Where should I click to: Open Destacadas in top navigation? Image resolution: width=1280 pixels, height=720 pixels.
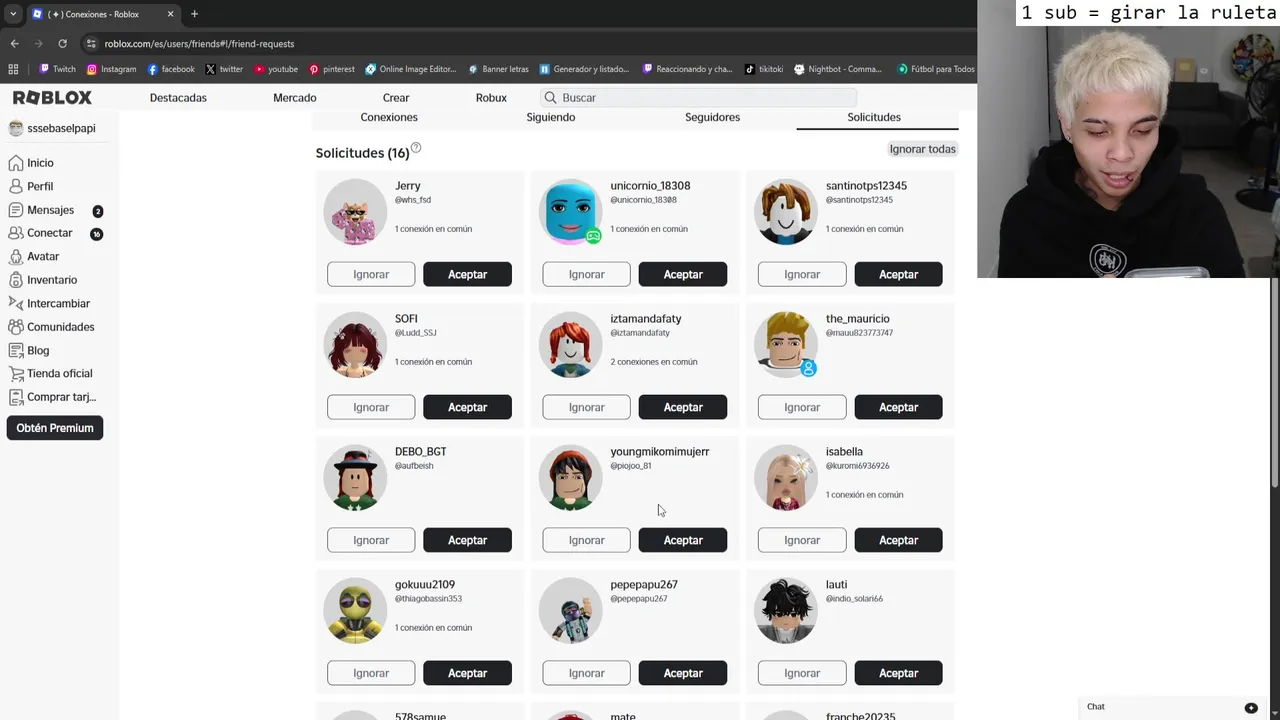(178, 97)
